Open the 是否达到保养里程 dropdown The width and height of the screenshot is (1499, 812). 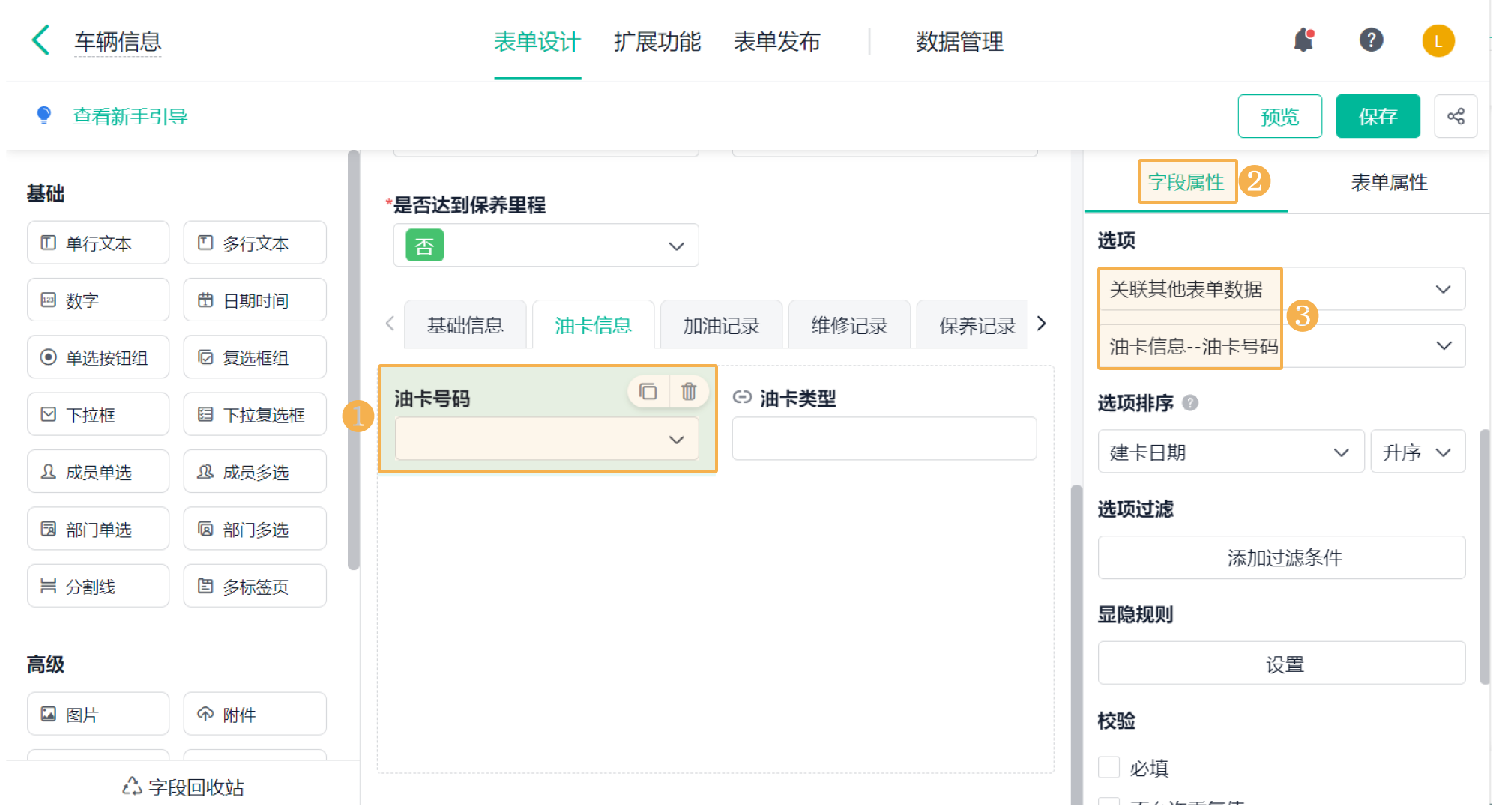click(546, 245)
